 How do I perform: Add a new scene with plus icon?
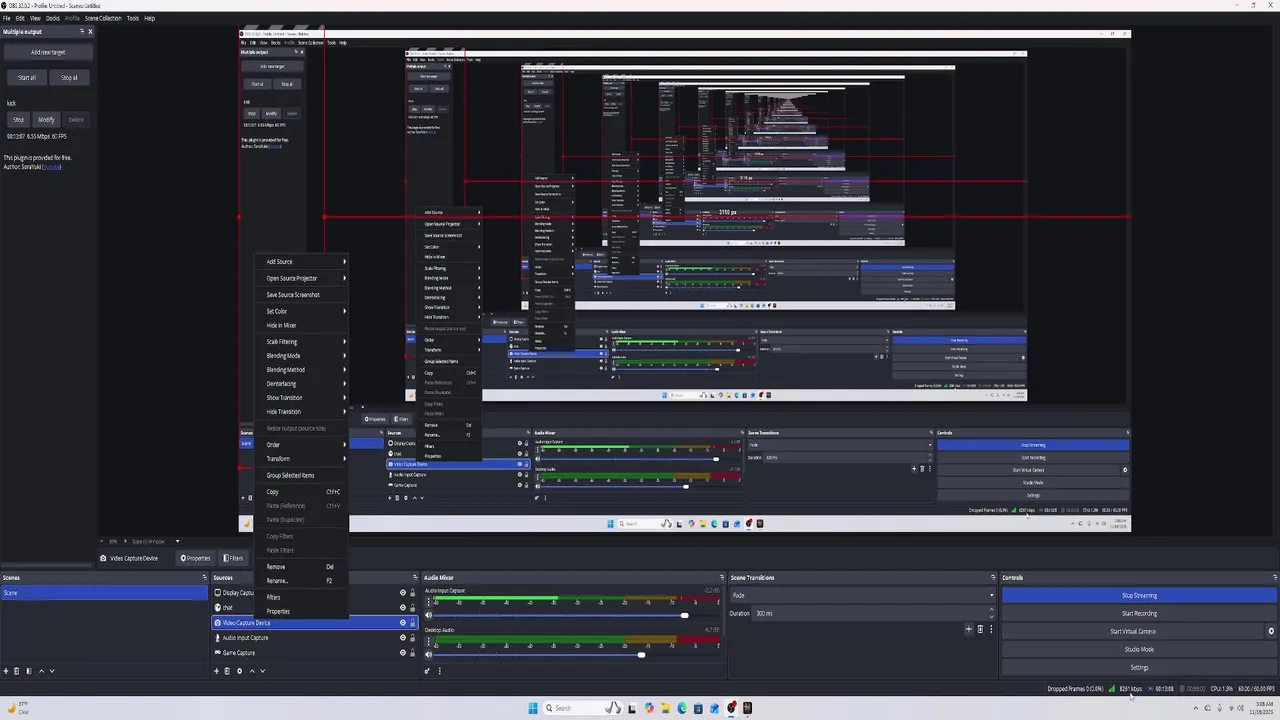[x=6, y=671]
